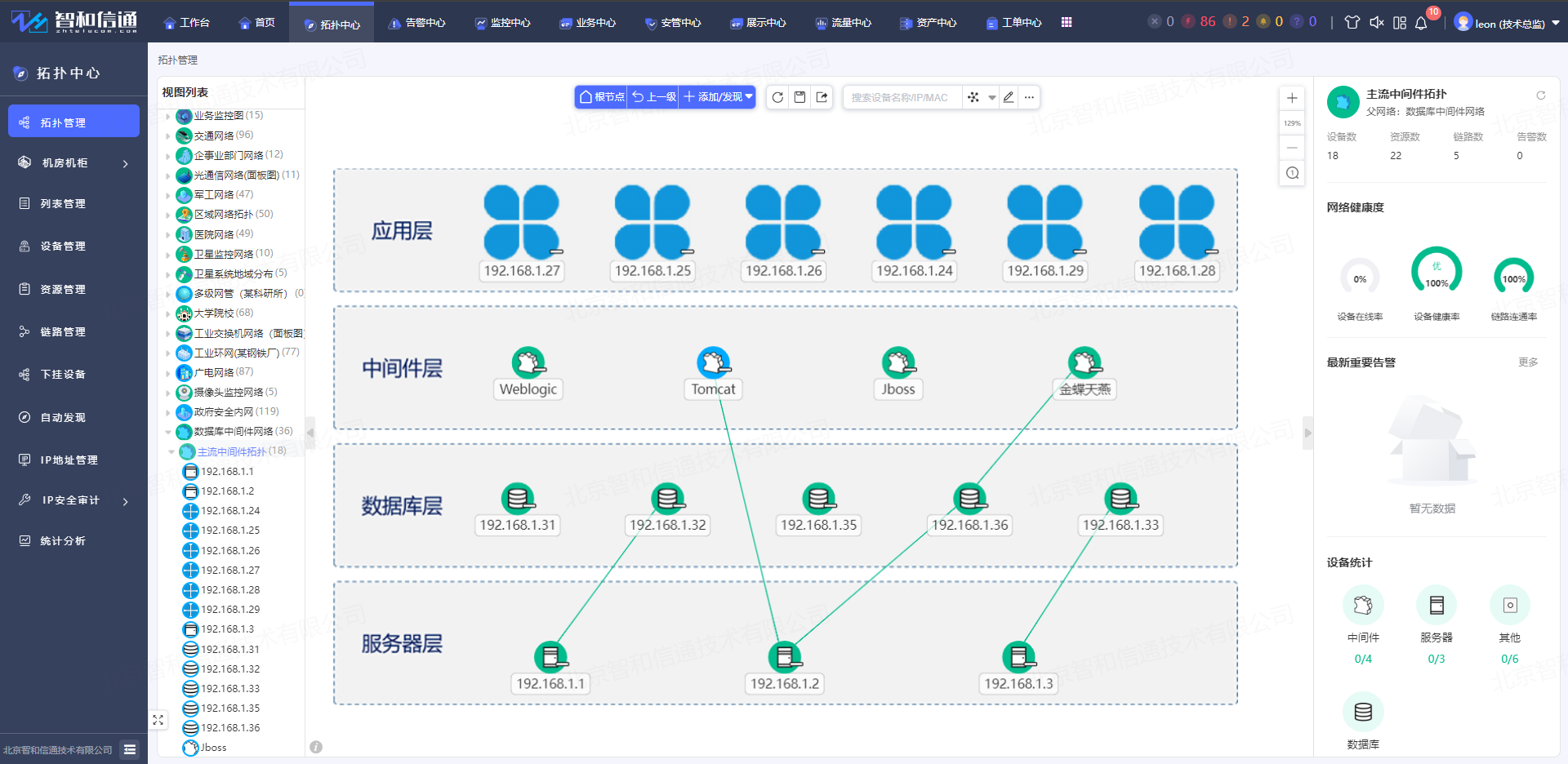Open the 资产中心 top tab
1568x764 pixels.
pos(928,23)
